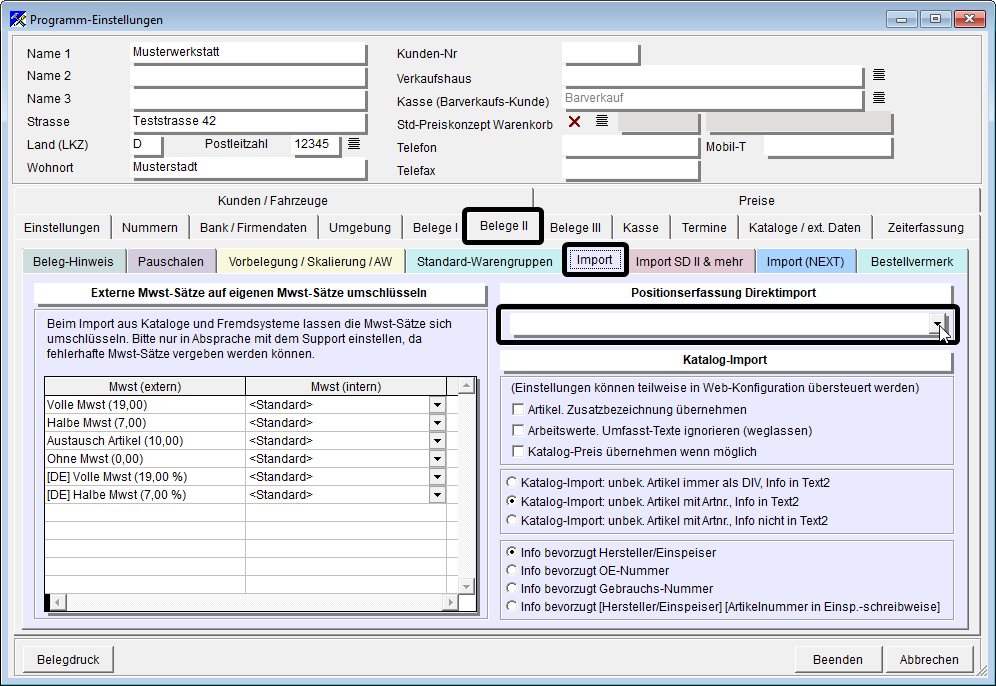Open Std-Preiskonzept Warenkorb list icon
This screenshot has width=996, height=686.
pos(602,121)
